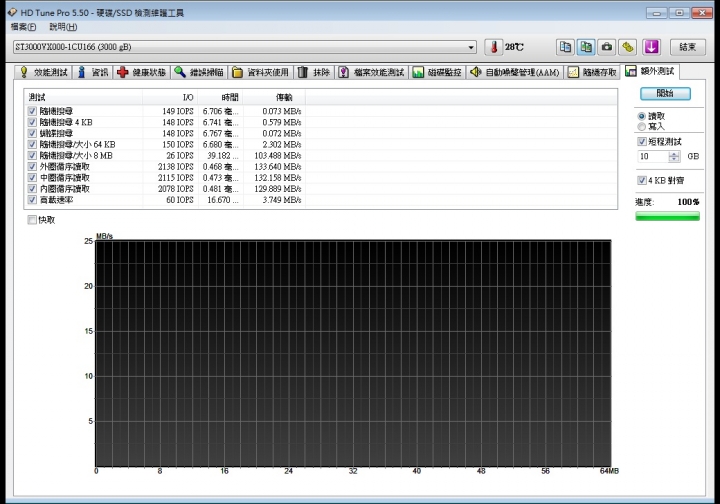Screen dimensions: 720x504
Task: Open the 效能測試 tab with lightbulb icon
Action: 43,72
